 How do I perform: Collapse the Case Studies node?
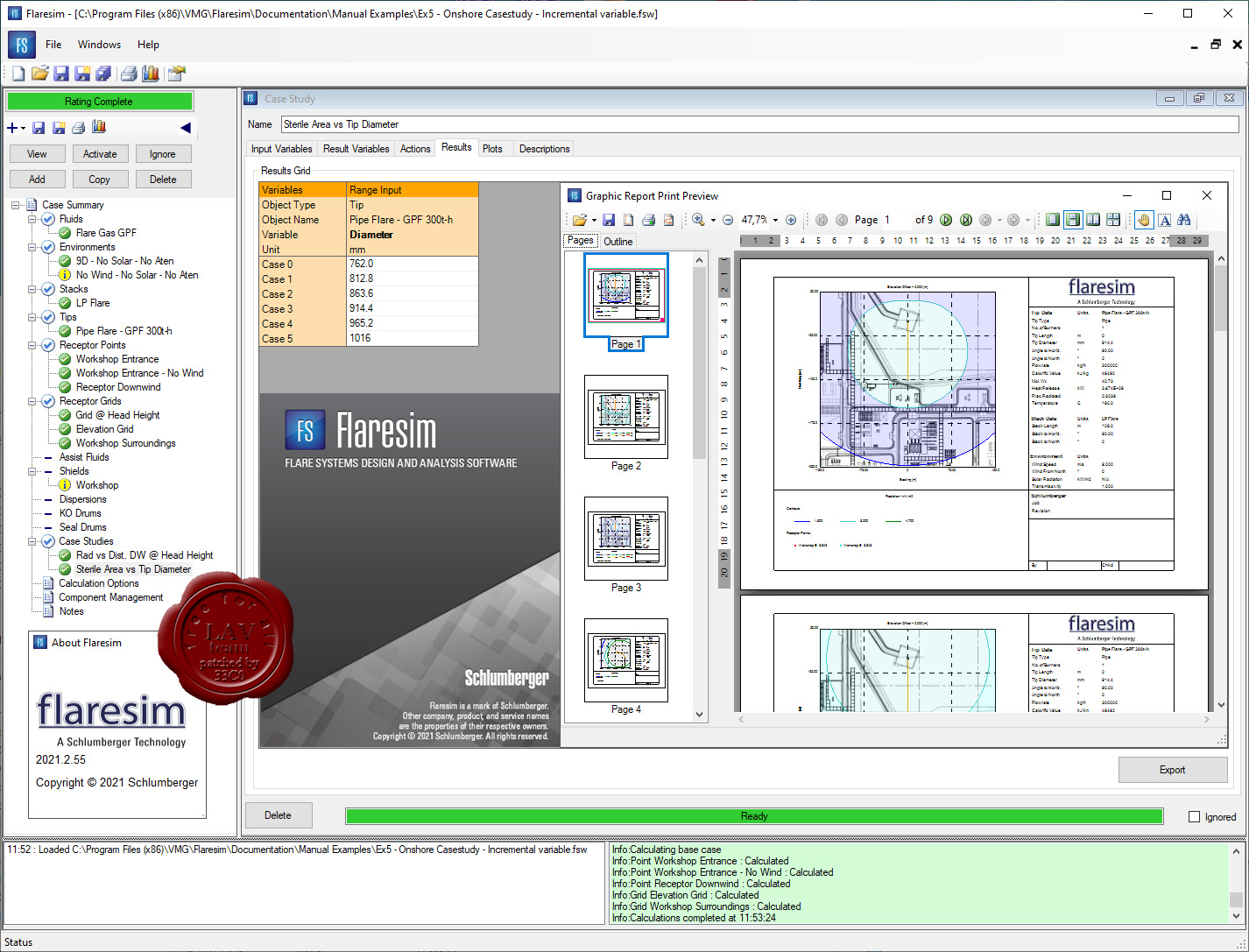(32, 541)
